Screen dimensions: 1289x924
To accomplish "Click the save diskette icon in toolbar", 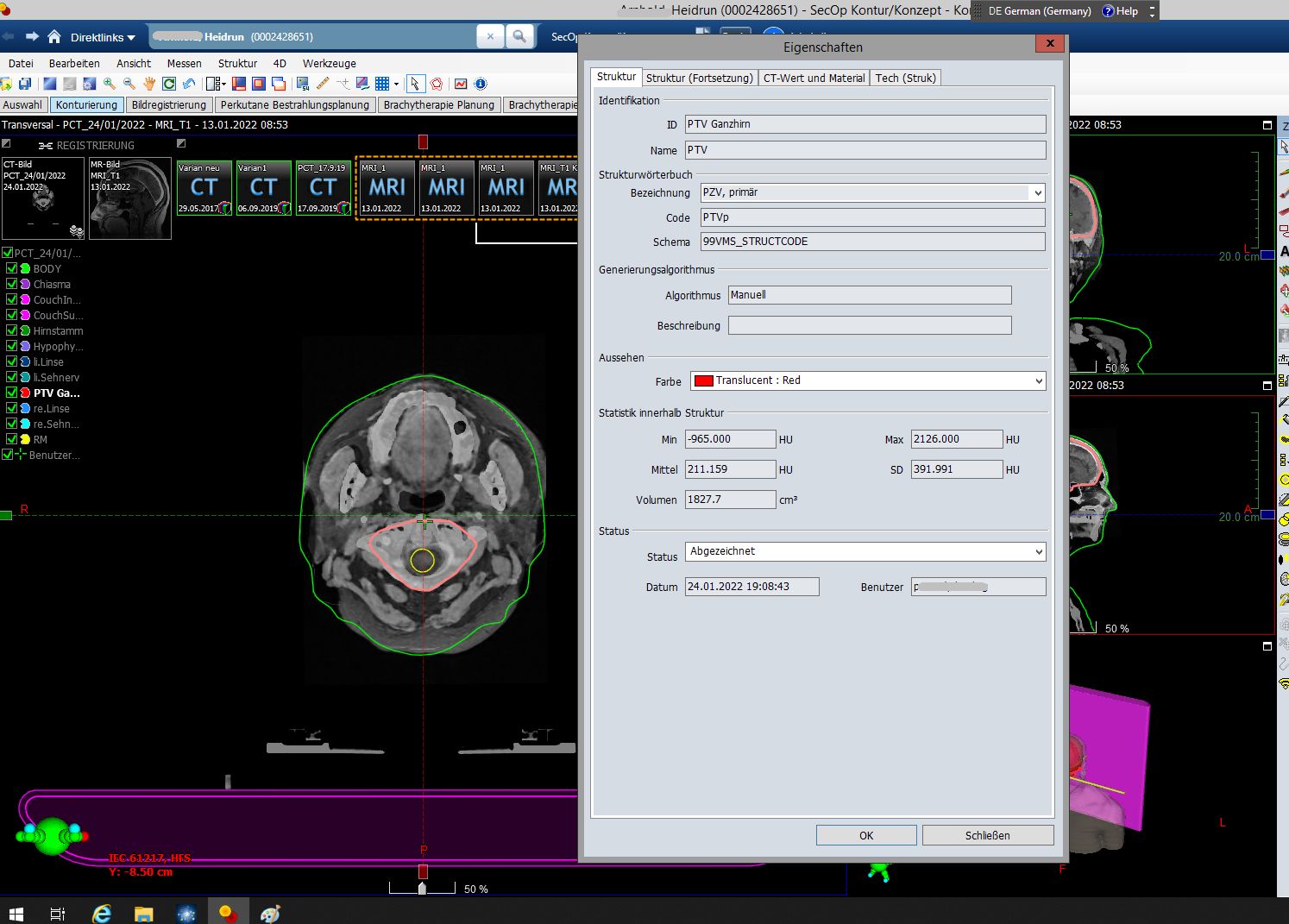I will pyautogui.click(x=25, y=84).
